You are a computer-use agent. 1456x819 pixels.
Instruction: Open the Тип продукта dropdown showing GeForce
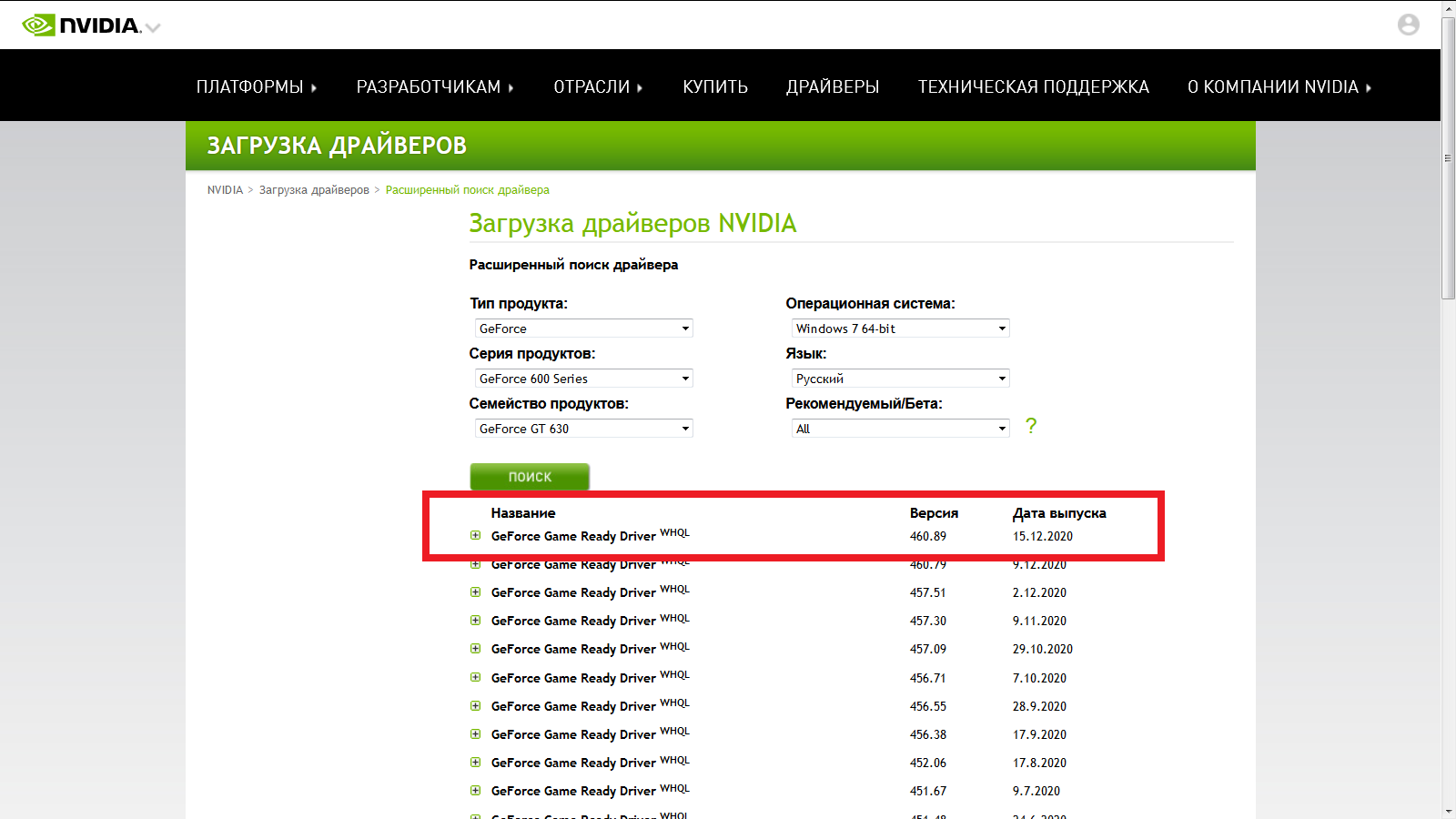pyautogui.click(x=584, y=329)
